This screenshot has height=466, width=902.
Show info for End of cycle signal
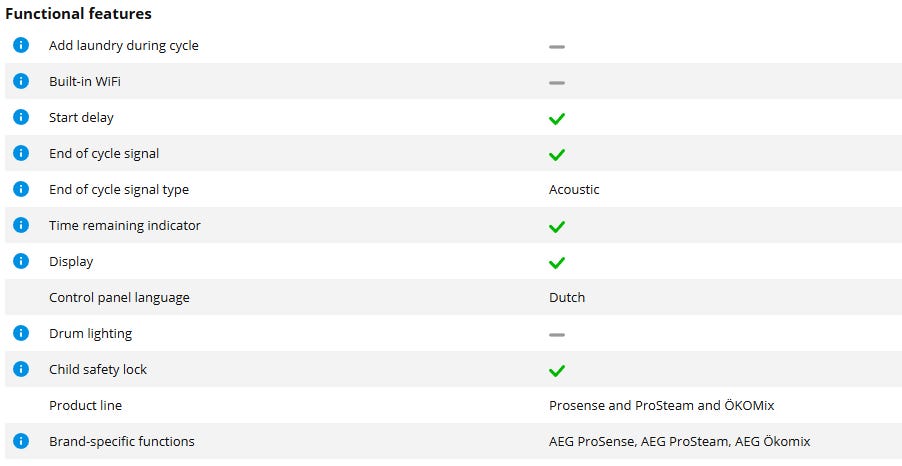point(21,153)
